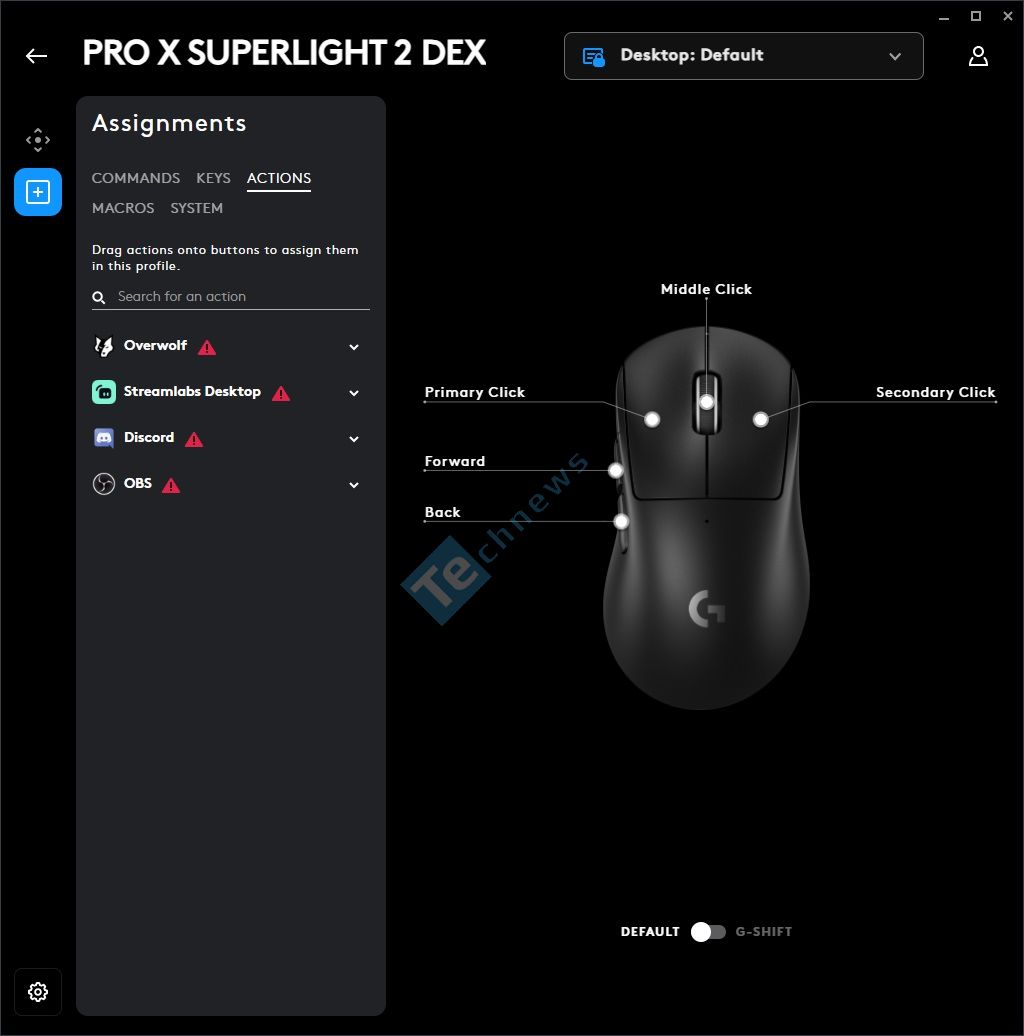Select the Secondary Click button marker
The image size is (1024, 1036).
pos(760,420)
